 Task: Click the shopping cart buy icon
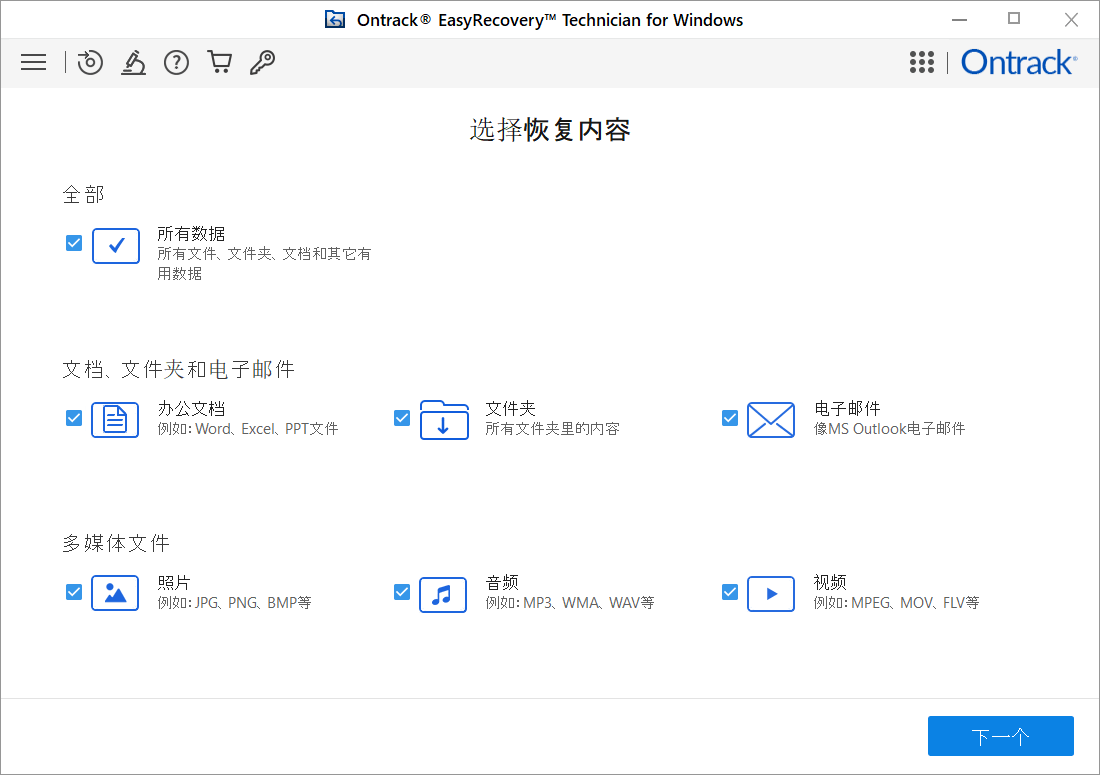coord(220,62)
